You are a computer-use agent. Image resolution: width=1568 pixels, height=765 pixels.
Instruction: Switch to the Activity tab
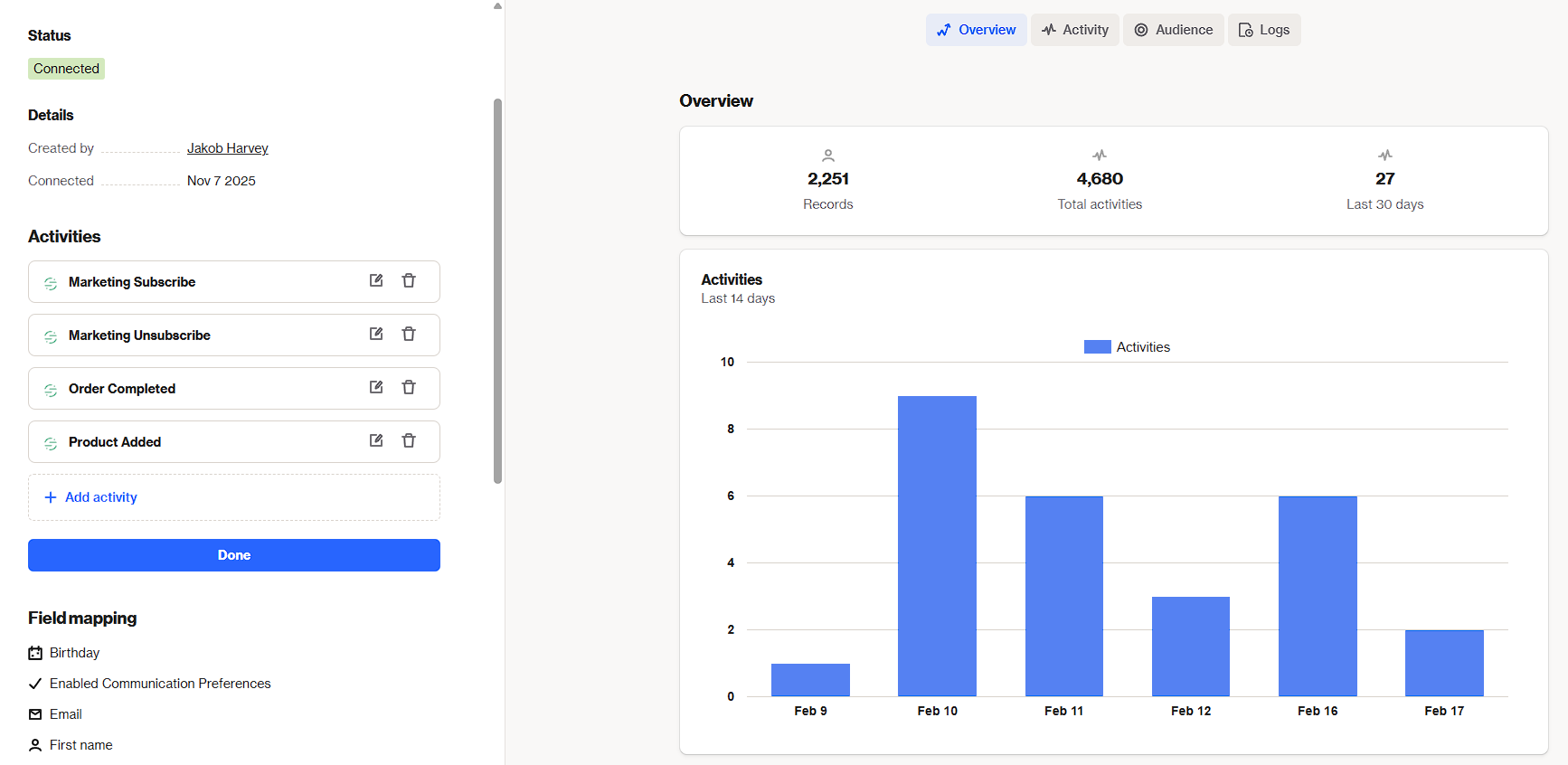point(1075,30)
